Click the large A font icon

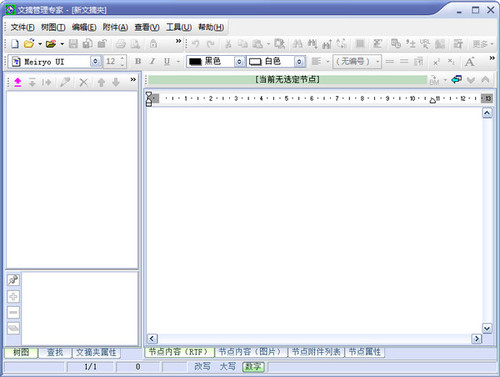point(470,62)
